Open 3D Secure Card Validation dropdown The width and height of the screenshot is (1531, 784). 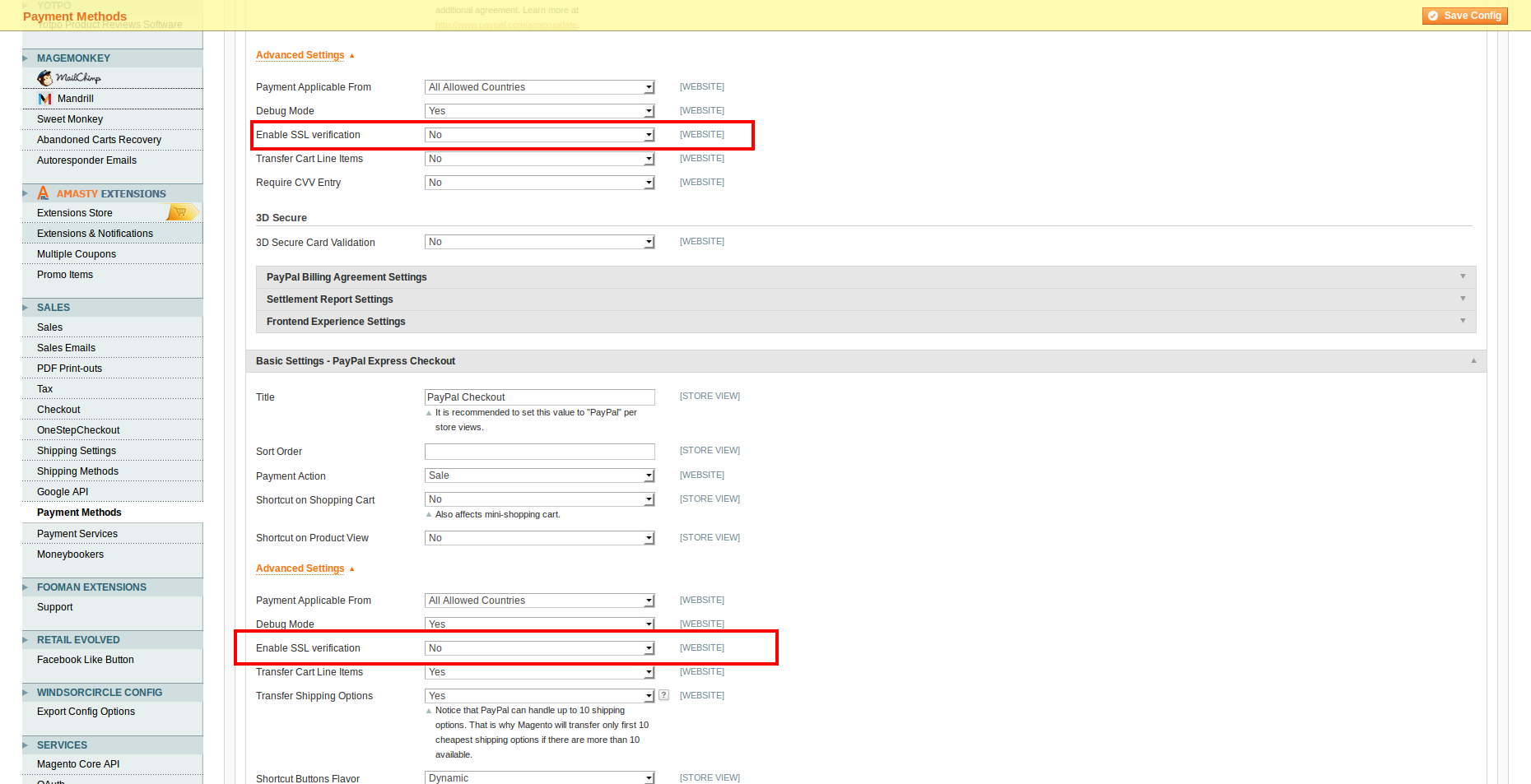click(540, 242)
